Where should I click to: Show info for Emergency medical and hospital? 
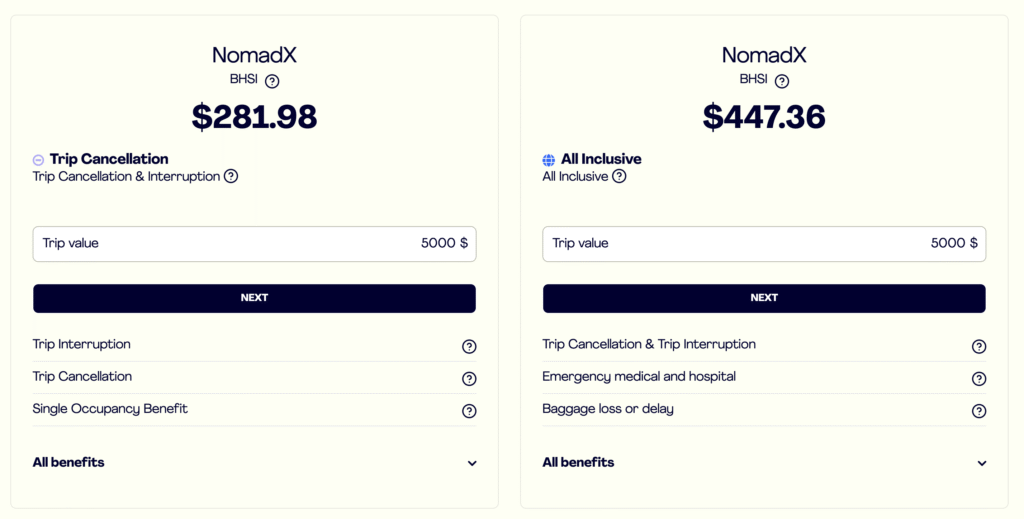979,378
